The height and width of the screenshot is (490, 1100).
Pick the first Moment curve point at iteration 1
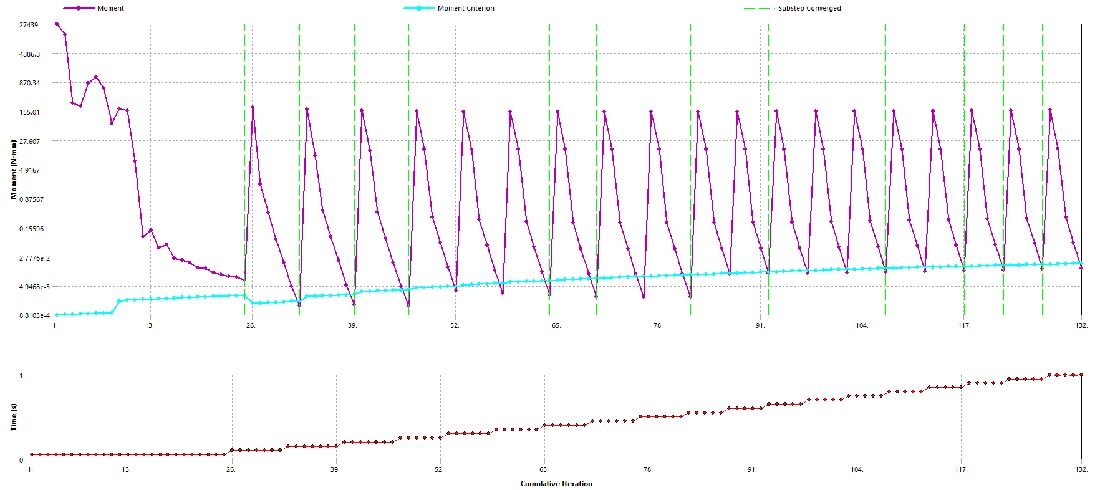pyautogui.click(x=56, y=23)
